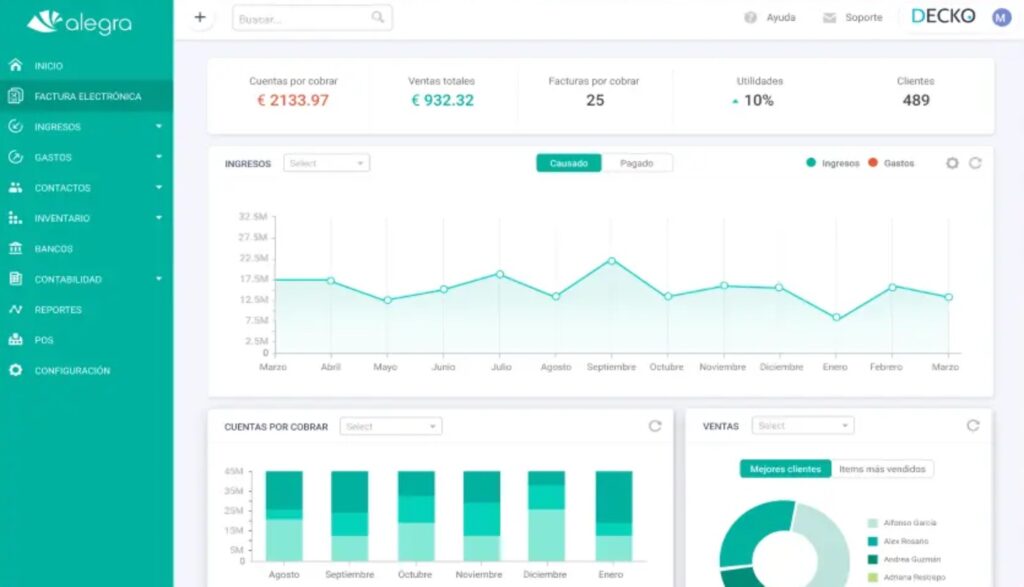Open the Ventas Select dropdown
The image size is (1024, 587).
[803, 426]
